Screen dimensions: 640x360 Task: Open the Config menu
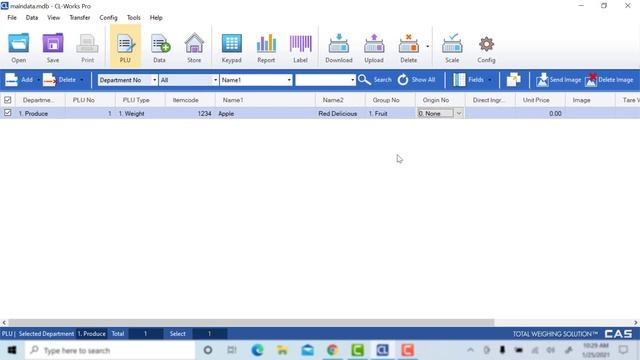tap(108, 18)
